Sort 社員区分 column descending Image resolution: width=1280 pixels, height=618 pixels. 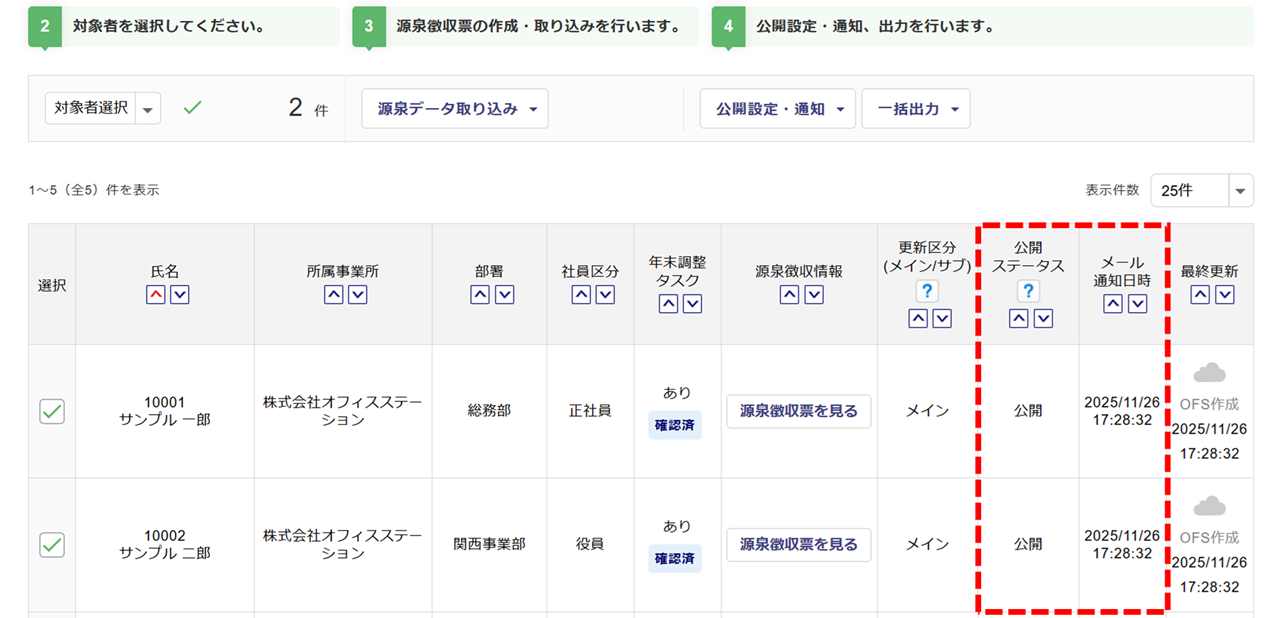tap(605, 295)
